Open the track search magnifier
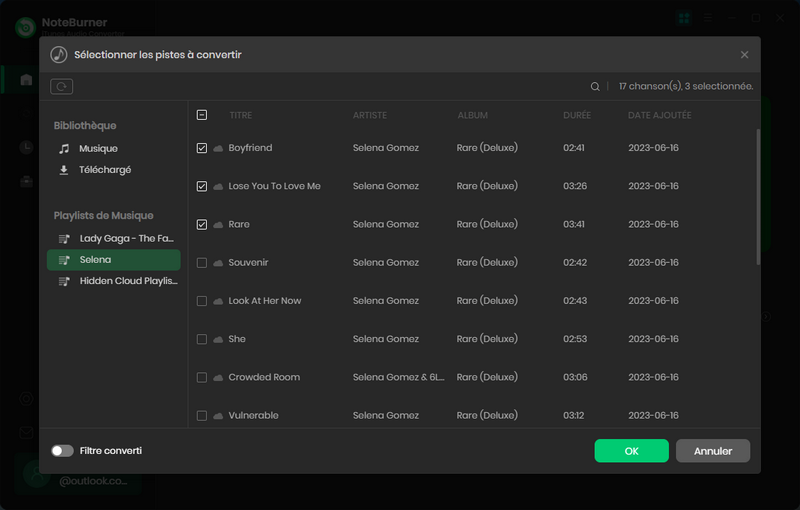 tap(595, 87)
